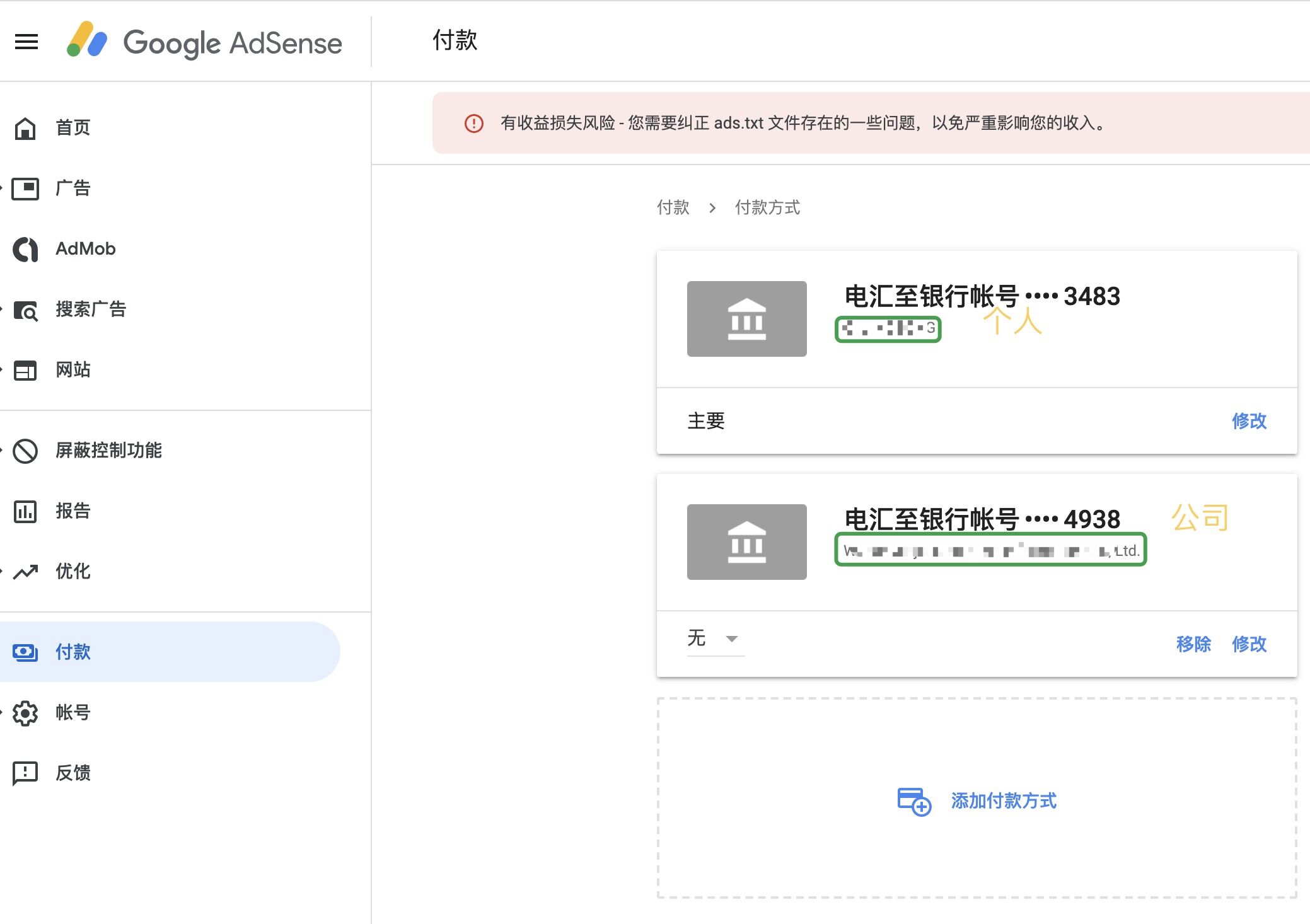Click the payments icon beside 付款
This screenshot has width=1310, height=924.
click(25, 652)
